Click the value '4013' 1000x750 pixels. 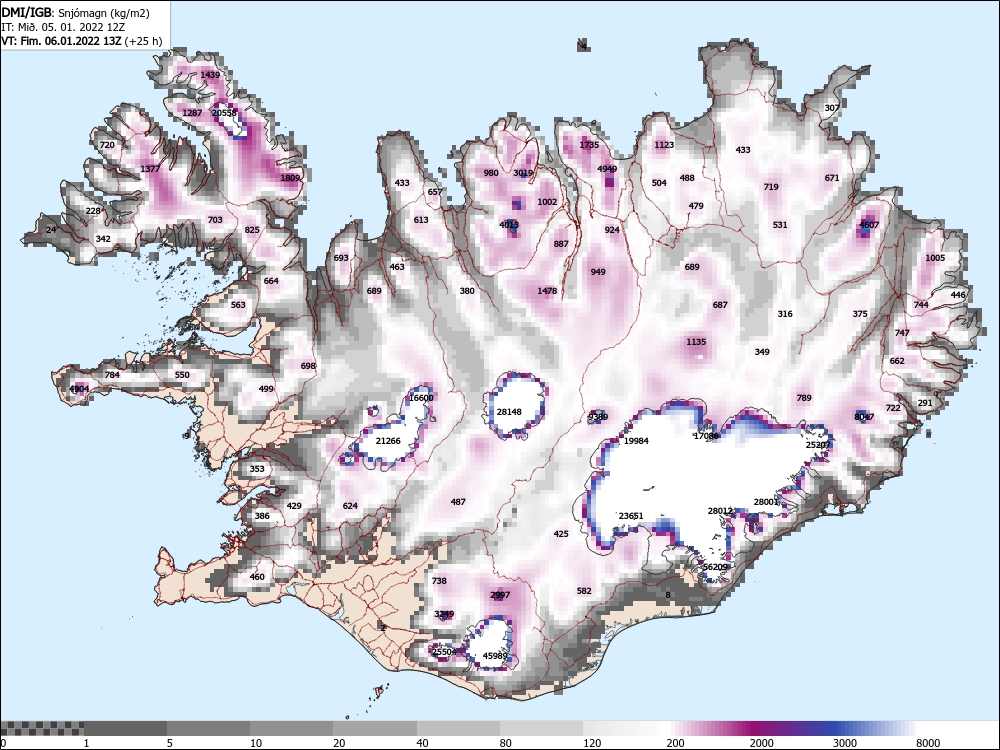pyautogui.click(x=509, y=225)
